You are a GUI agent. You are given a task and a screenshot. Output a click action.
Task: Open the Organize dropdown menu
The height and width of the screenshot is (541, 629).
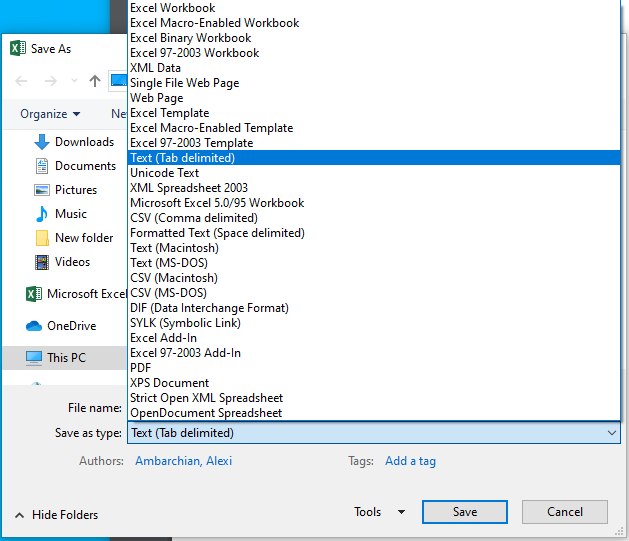pos(50,114)
